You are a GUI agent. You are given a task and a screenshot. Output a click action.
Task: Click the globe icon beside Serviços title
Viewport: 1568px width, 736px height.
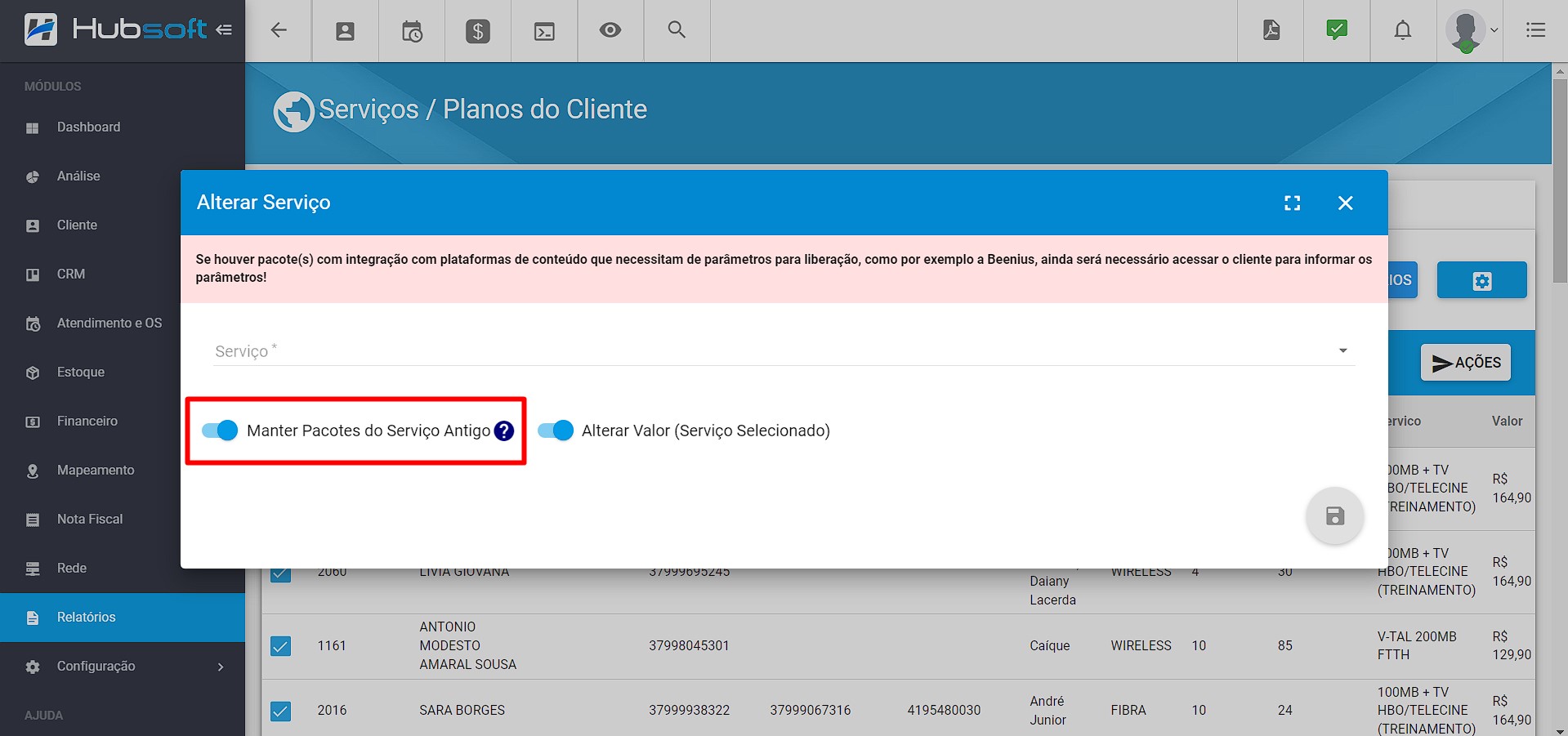(293, 112)
